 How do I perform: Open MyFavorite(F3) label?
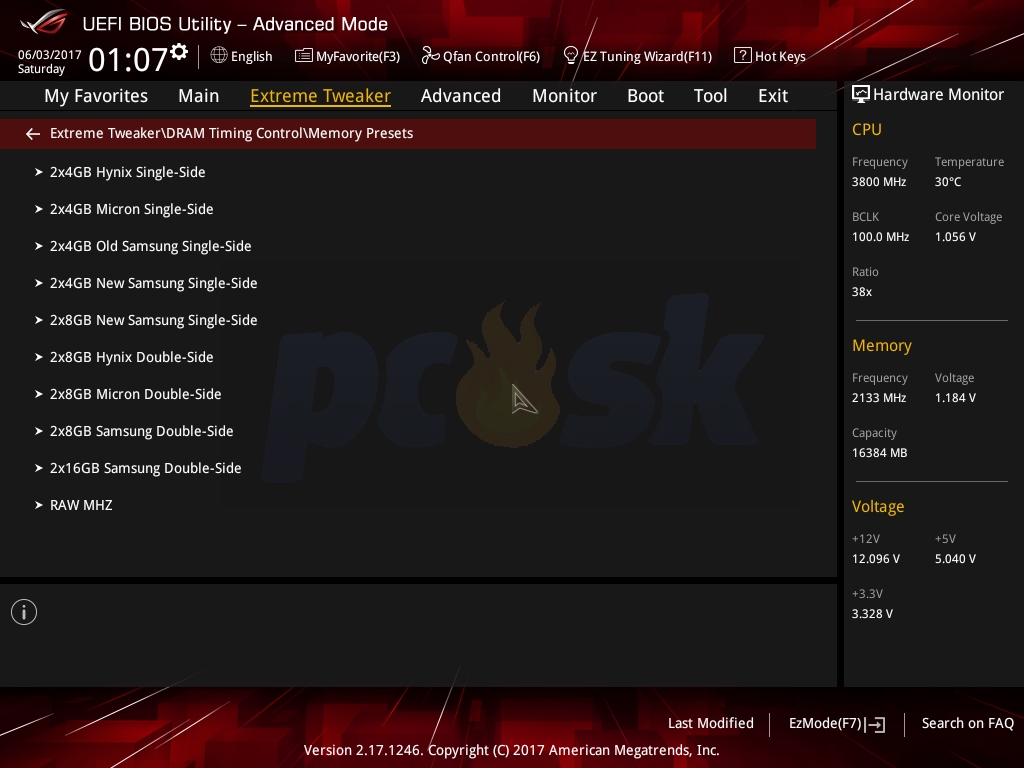(358, 56)
